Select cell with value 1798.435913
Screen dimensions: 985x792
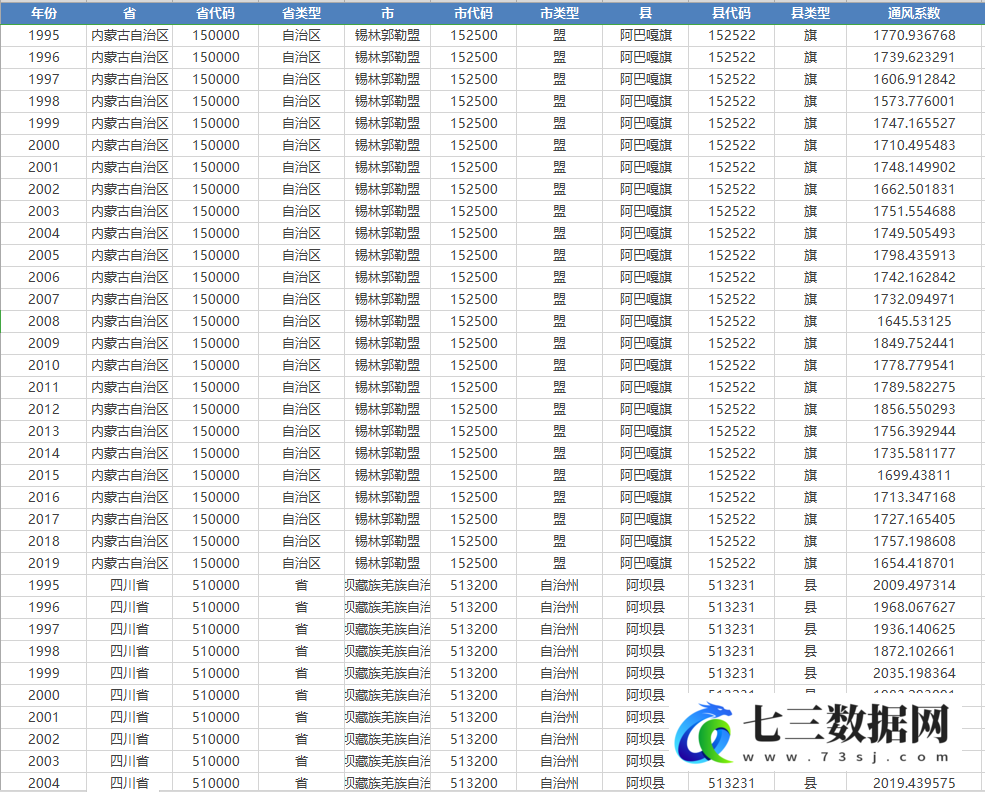pos(915,255)
